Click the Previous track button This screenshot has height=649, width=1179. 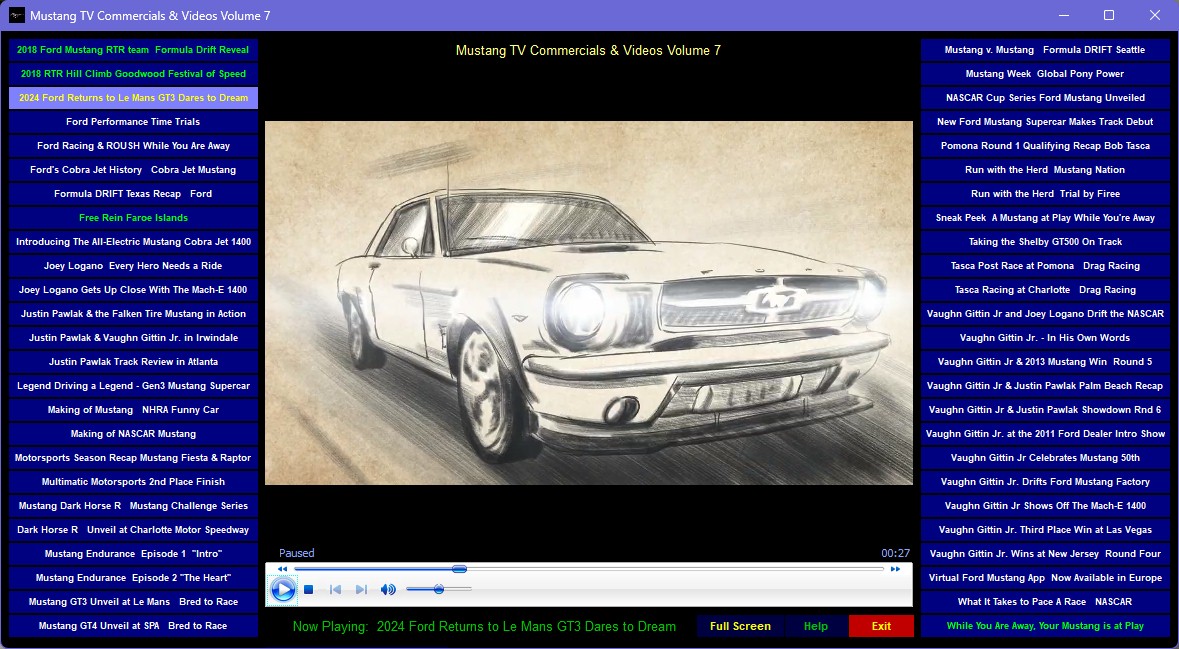click(x=335, y=590)
